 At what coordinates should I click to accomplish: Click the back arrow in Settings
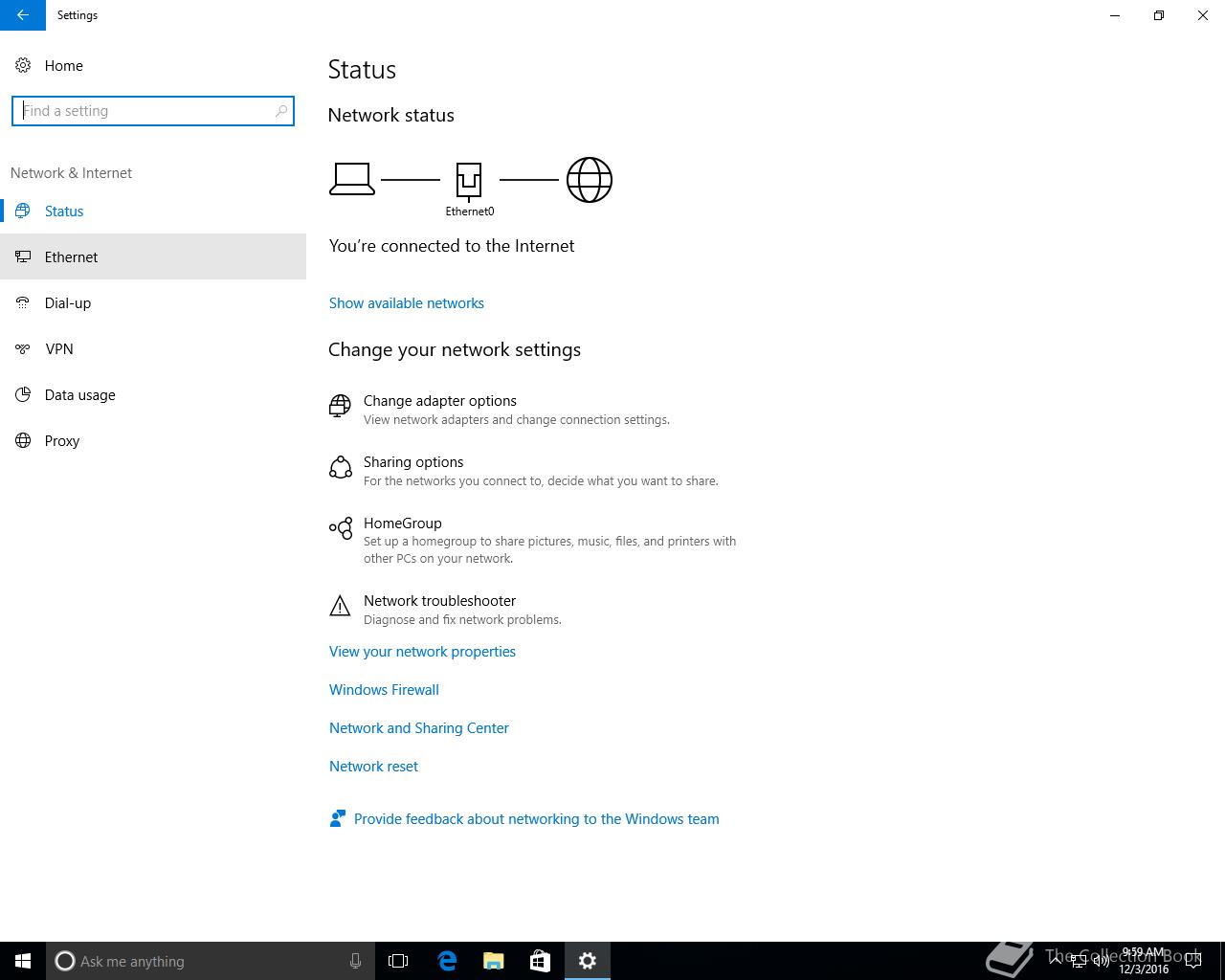pos(23,15)
